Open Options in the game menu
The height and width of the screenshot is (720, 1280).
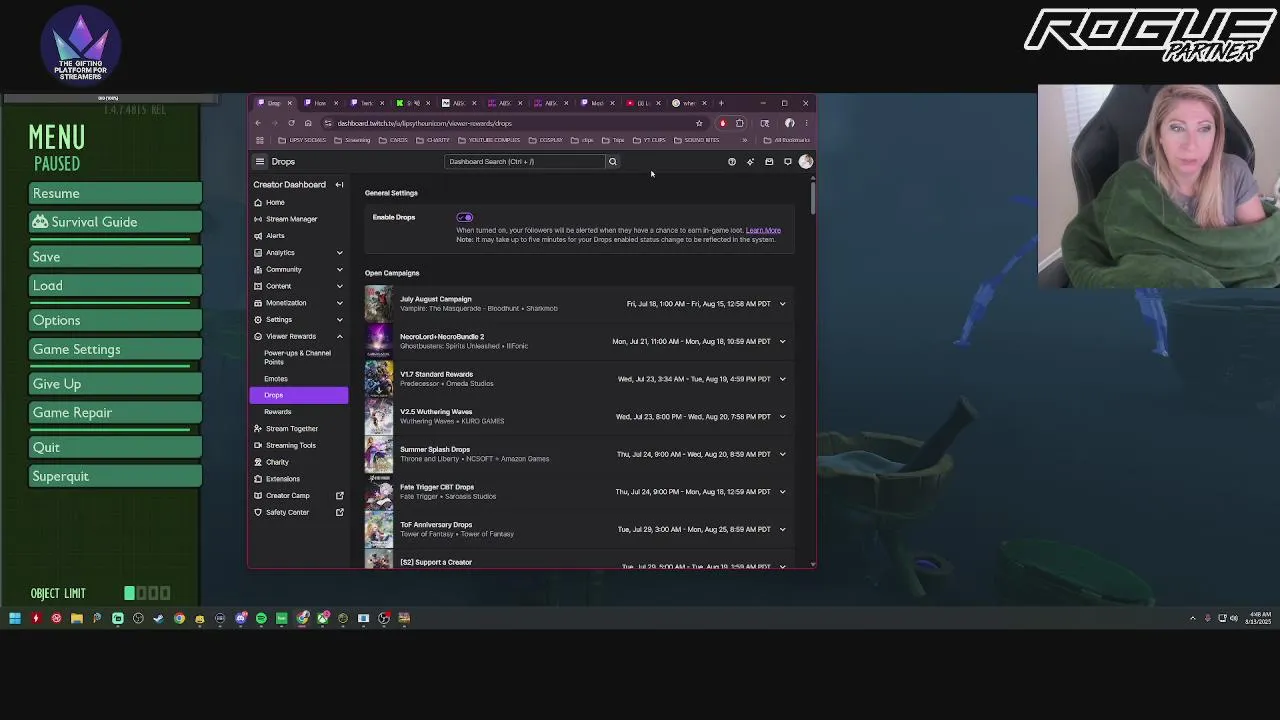click(115, 320)
